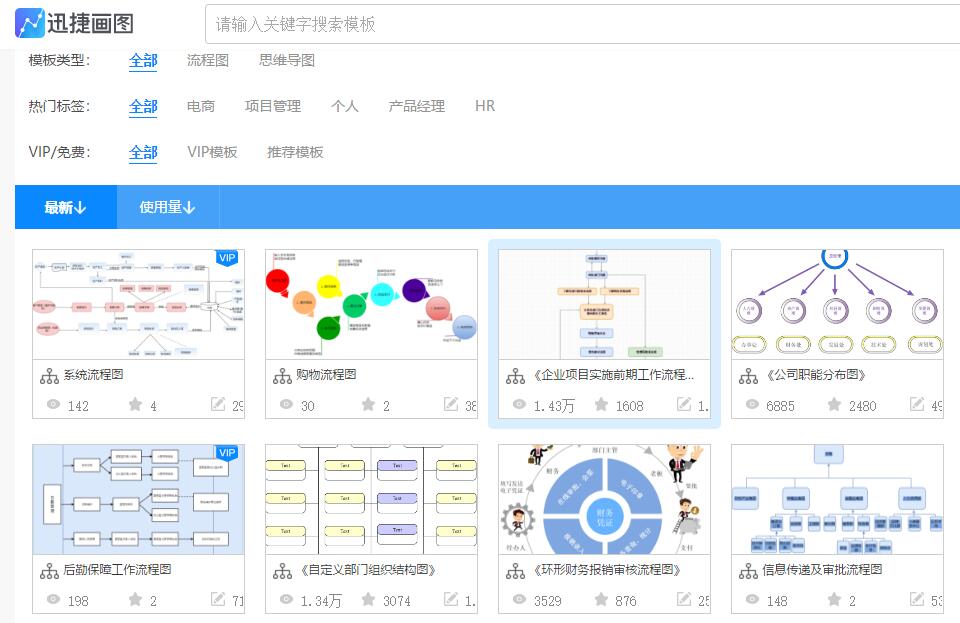This screenshot has width=960, height=623.
Task: Click the VIP badge on 系统流程图 card
Action: click(227, 258)
